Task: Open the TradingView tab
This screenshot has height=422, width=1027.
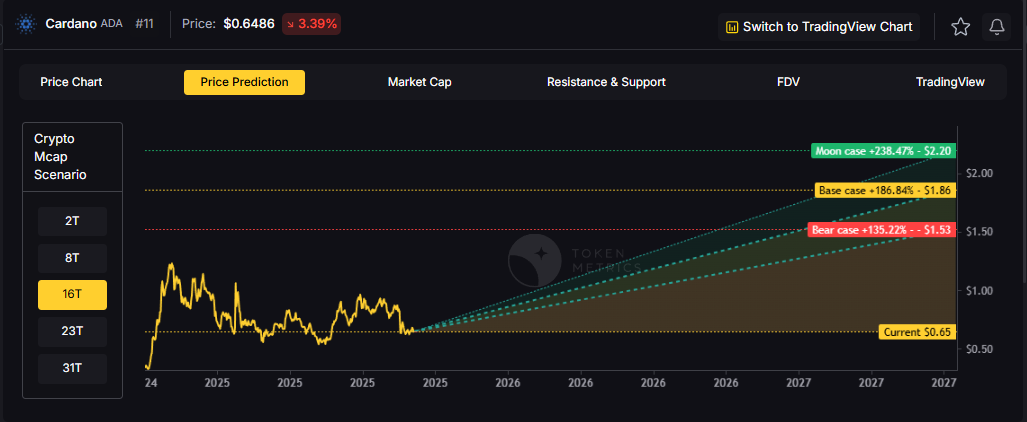Action: tap(950, 82)
